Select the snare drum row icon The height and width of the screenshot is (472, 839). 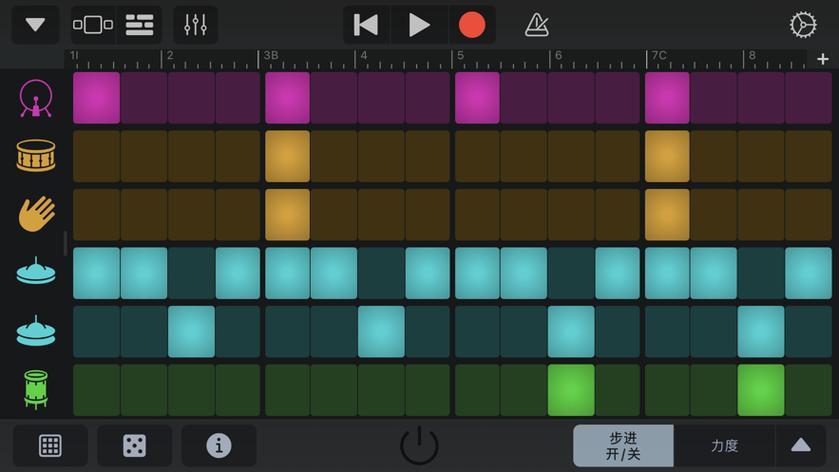click(x=36, y=156)
